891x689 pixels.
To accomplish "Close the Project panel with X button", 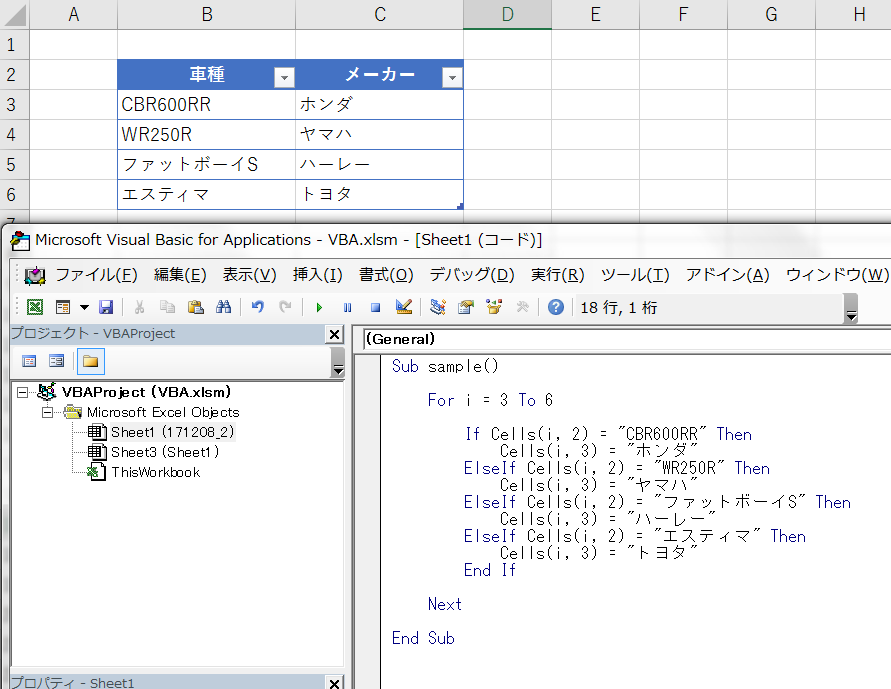I will [334, 334].
